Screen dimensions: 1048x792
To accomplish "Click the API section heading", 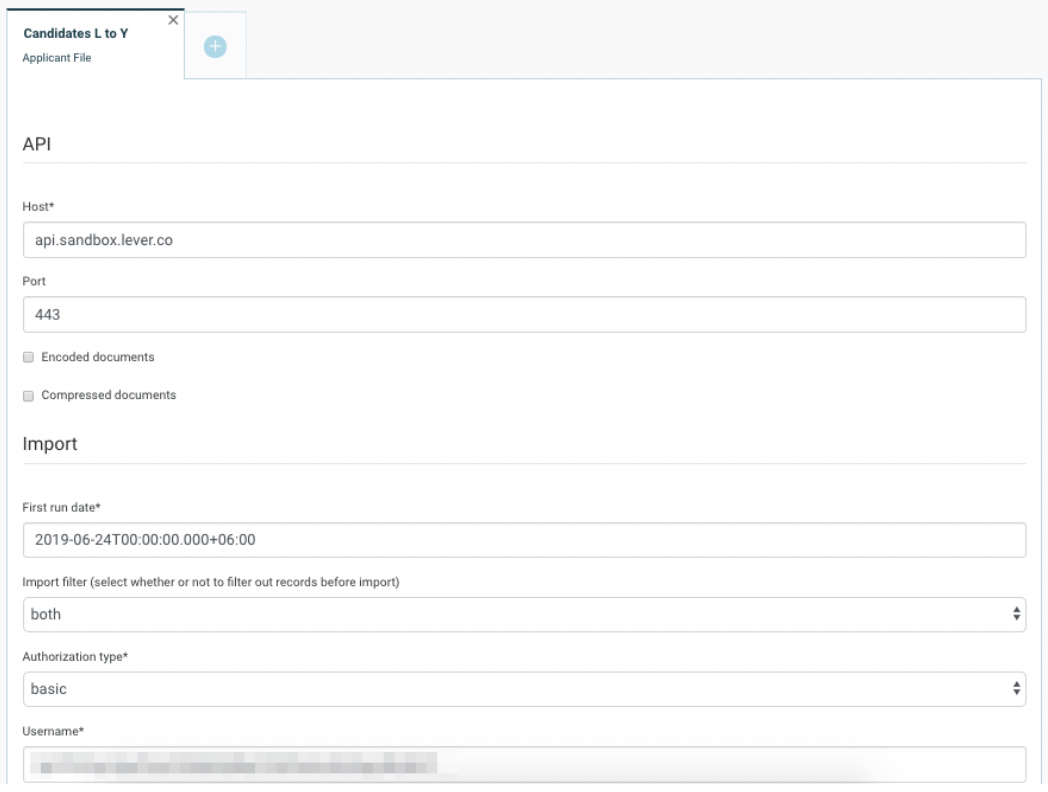I will pos(36,140).
